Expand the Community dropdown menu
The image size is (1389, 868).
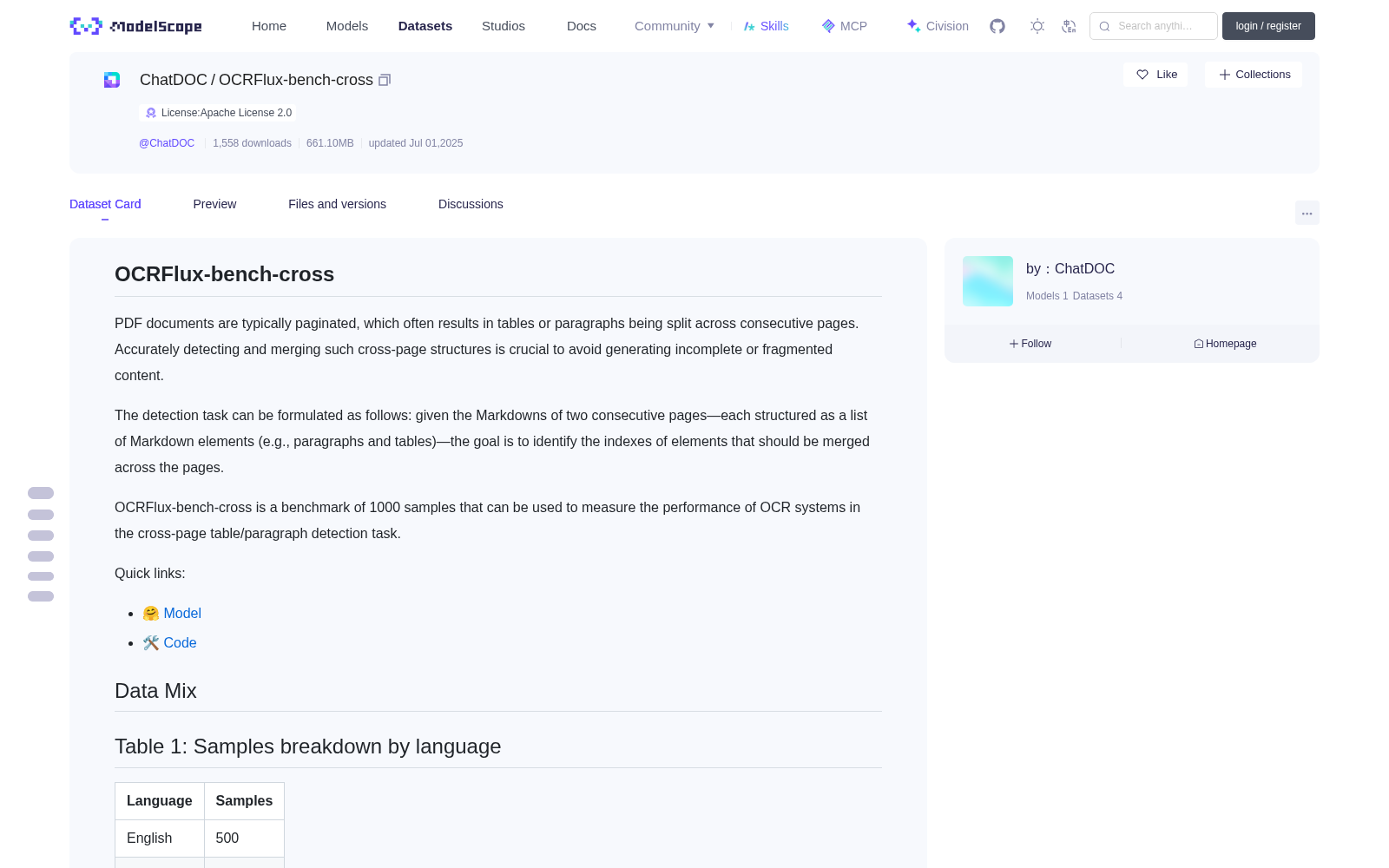tap(675, 26)
